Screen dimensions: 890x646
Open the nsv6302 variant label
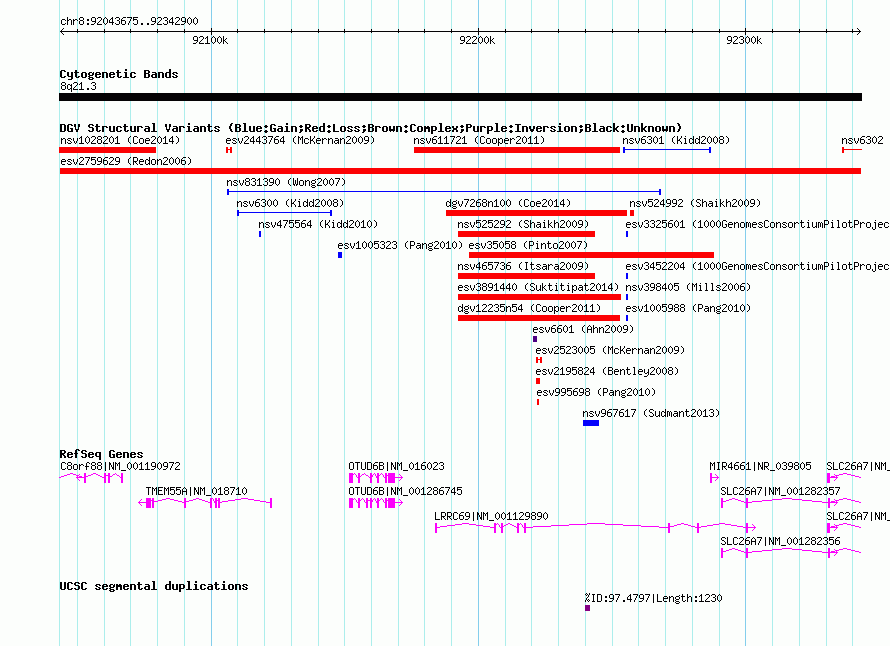(862, 140)
